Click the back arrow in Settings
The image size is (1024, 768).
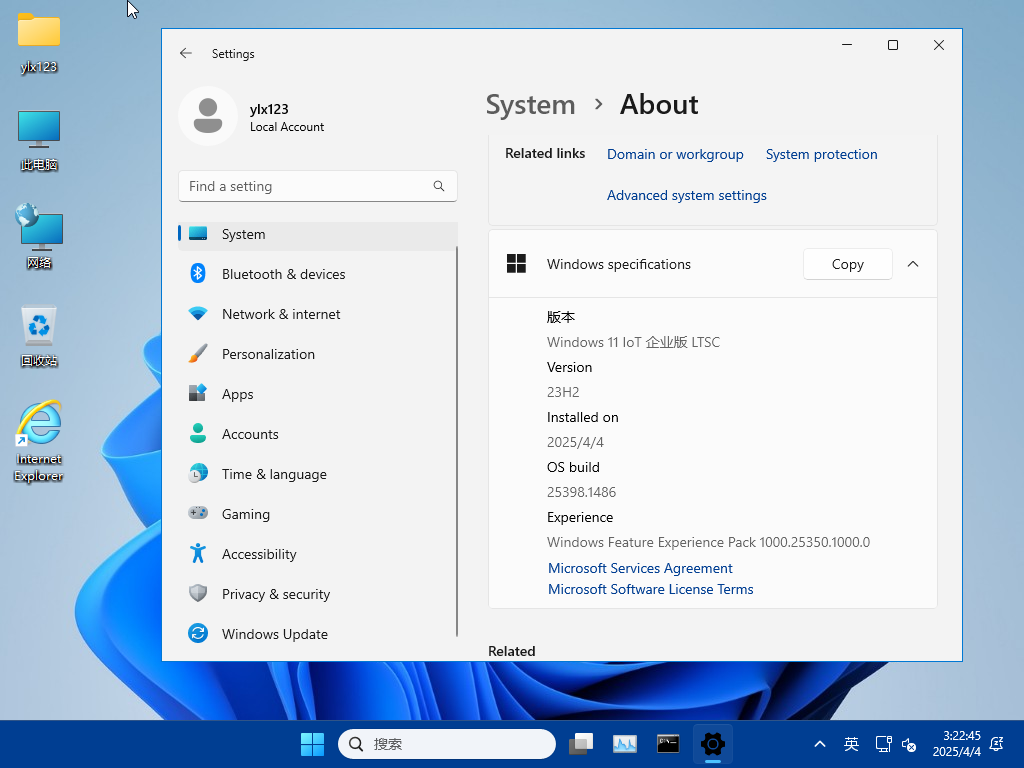tap(186, 54)
